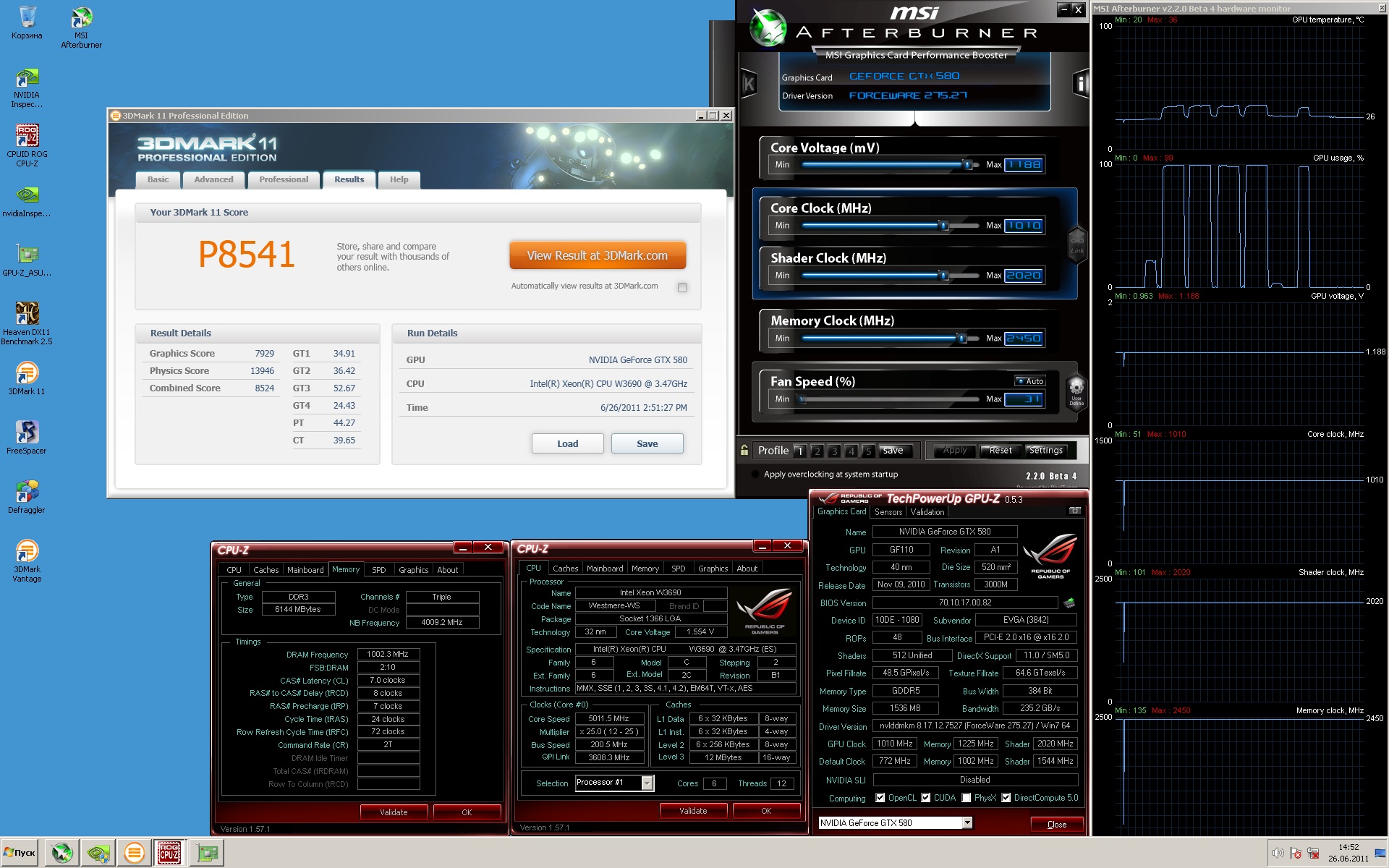Click the Memory Clock slider handle

click(961, 339)
